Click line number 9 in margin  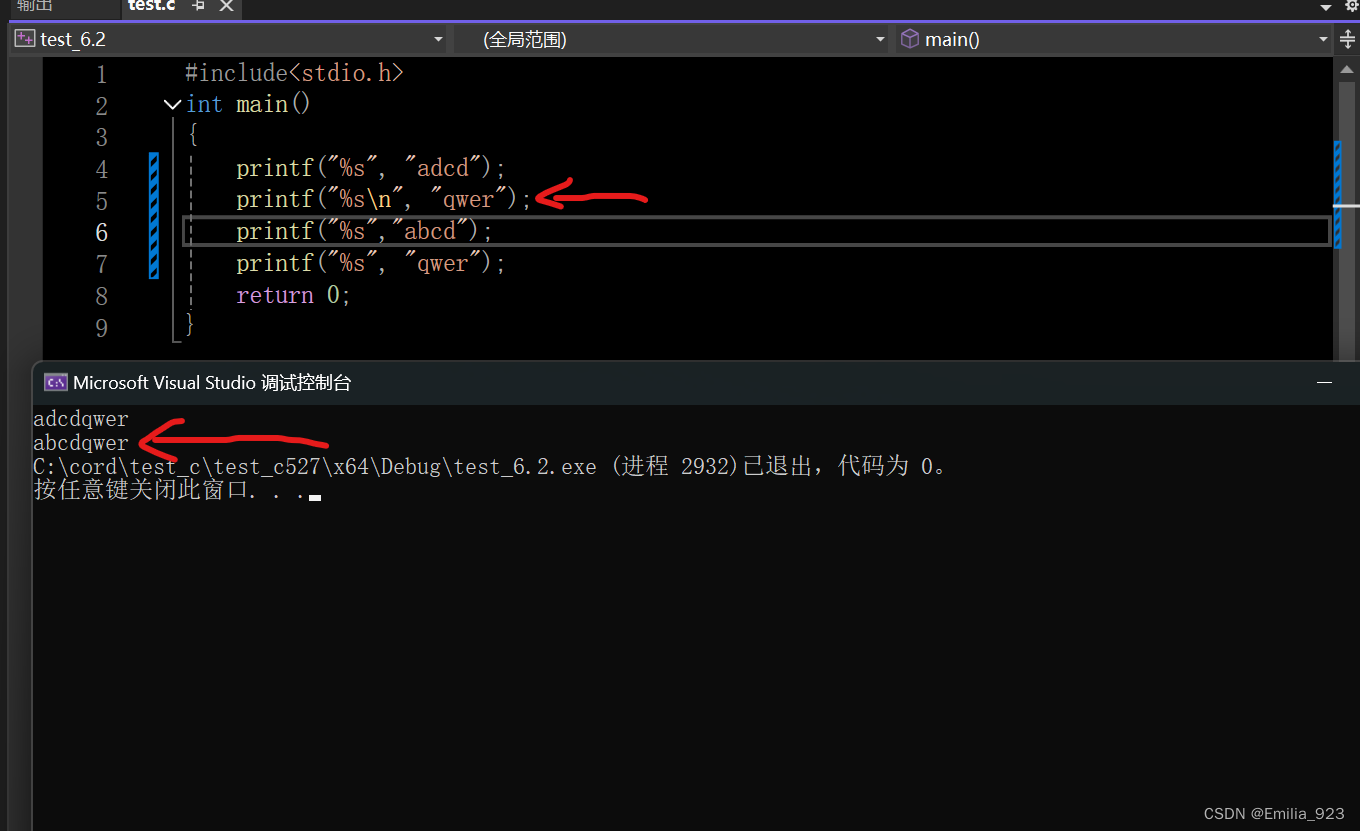(101, 327)
